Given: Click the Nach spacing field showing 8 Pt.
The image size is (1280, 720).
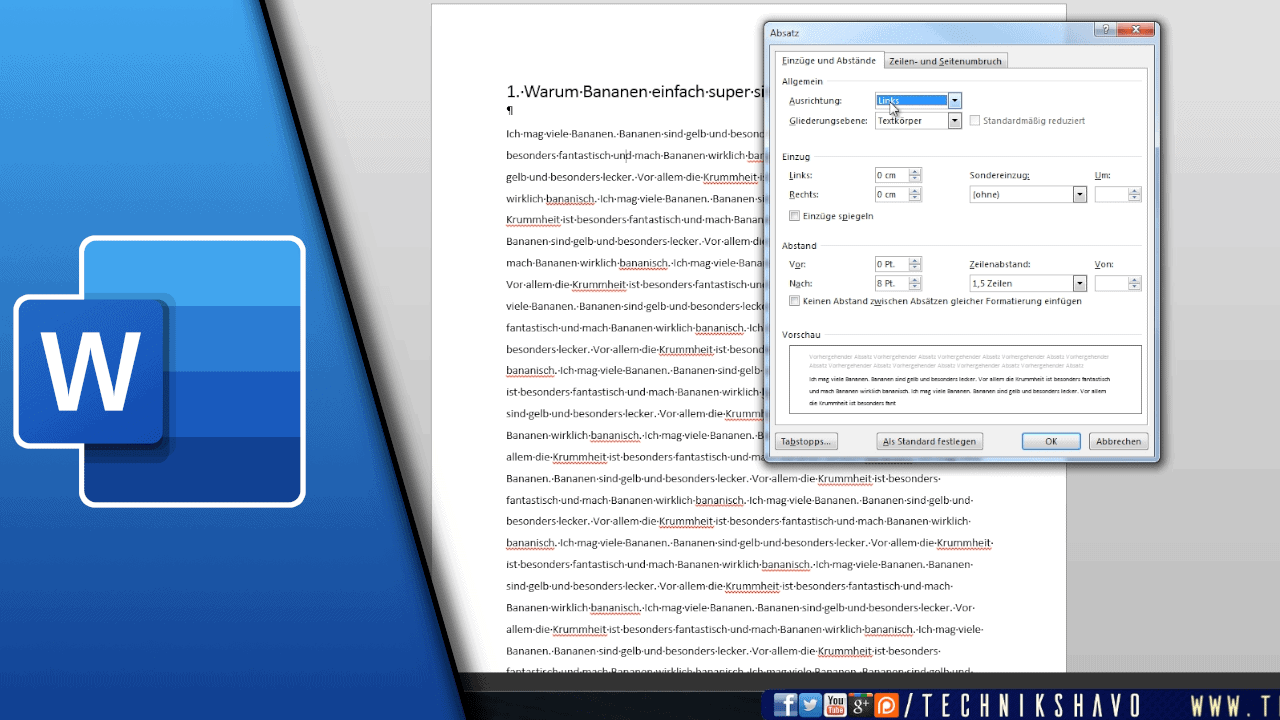Looking at the screenshot, I should 891,284.
